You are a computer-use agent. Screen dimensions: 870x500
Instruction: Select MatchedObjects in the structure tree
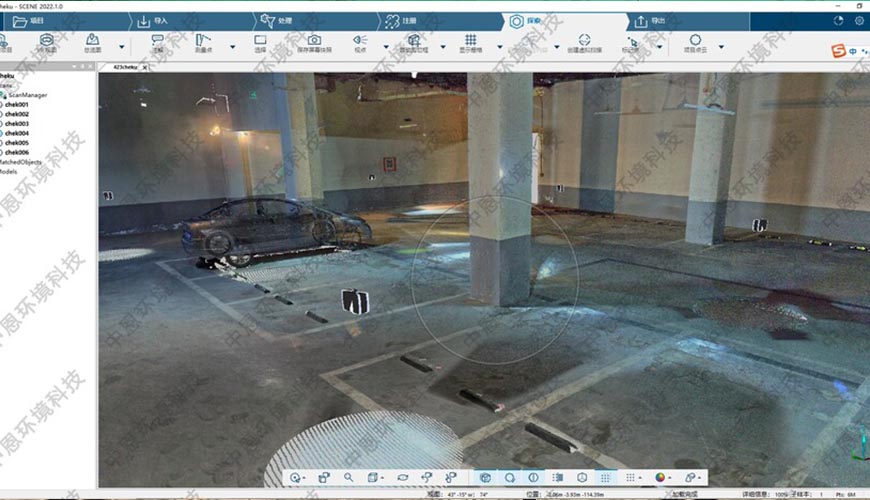pyautogui.click(x=21, y=162)
